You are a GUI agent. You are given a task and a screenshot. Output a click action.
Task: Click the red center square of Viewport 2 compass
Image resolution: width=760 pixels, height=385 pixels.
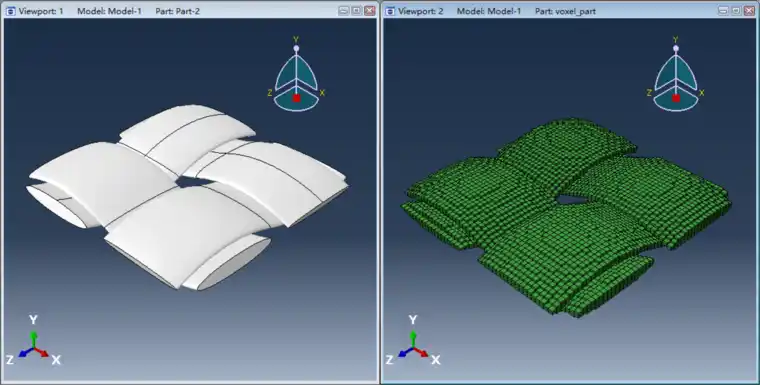click(676, 98)
